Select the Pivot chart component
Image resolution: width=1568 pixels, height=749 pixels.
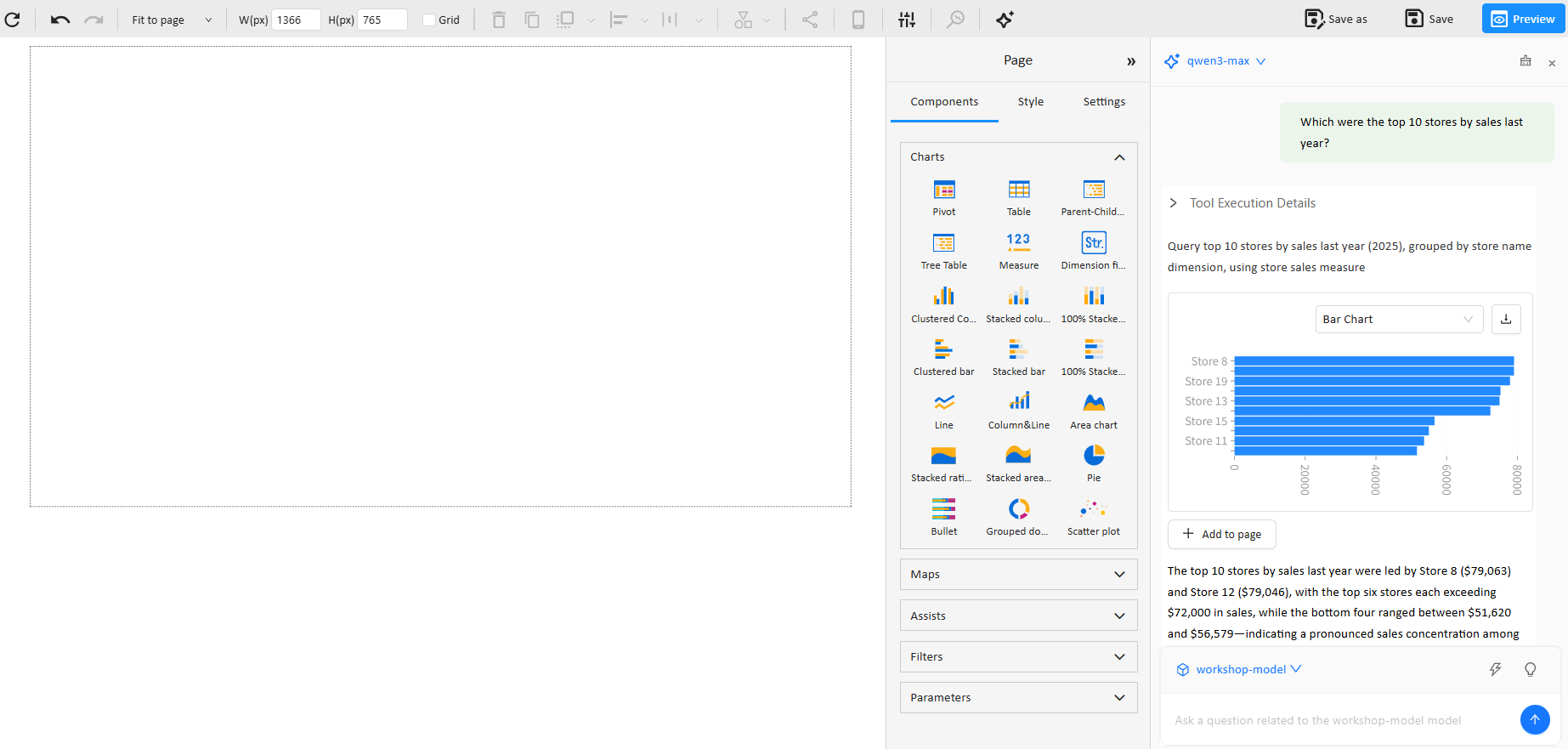coord(943,197)
